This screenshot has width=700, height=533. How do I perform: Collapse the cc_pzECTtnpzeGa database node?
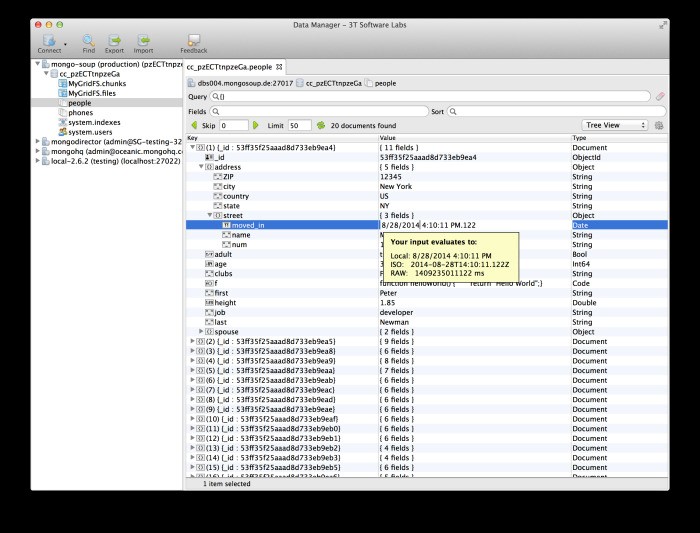46,73
